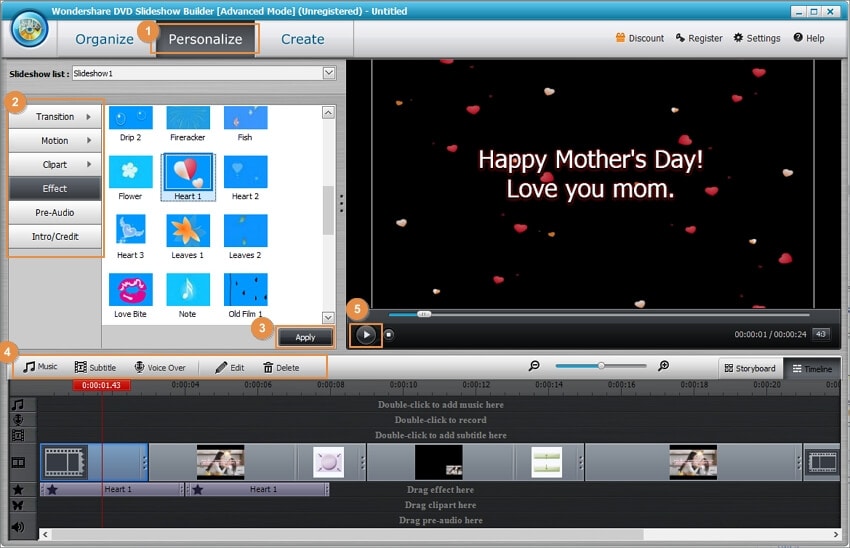
Task: Add a Subtitle from the toolbar
Action: pos(95,367)
